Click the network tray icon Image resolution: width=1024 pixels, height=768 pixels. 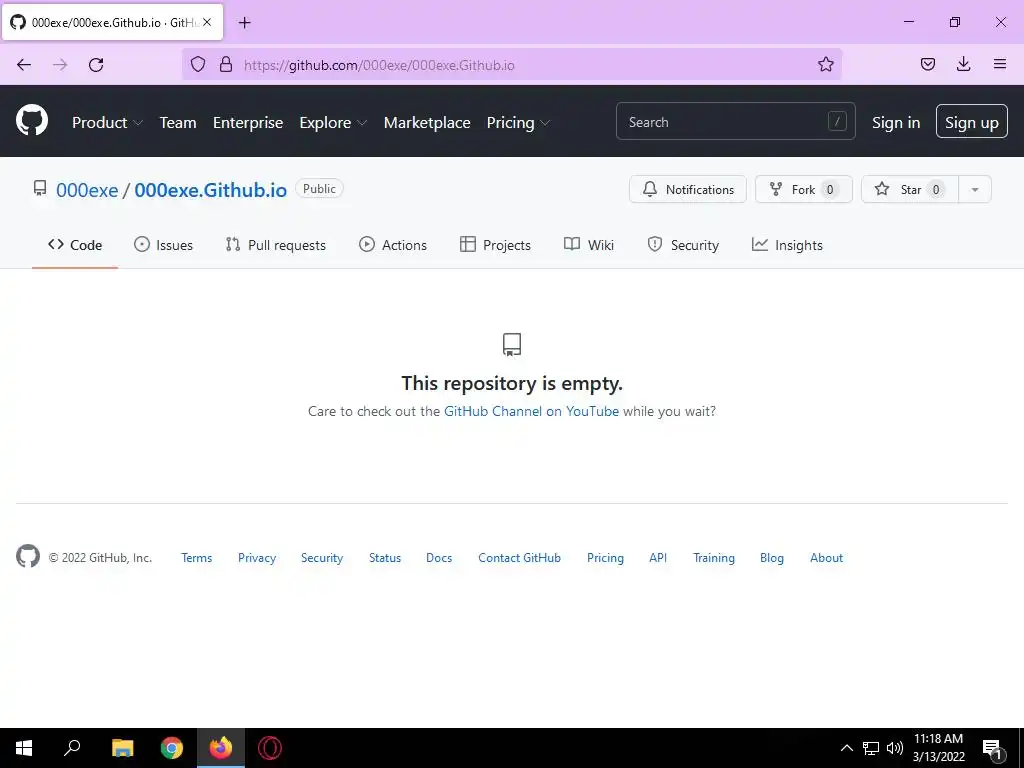click(871, 748)
